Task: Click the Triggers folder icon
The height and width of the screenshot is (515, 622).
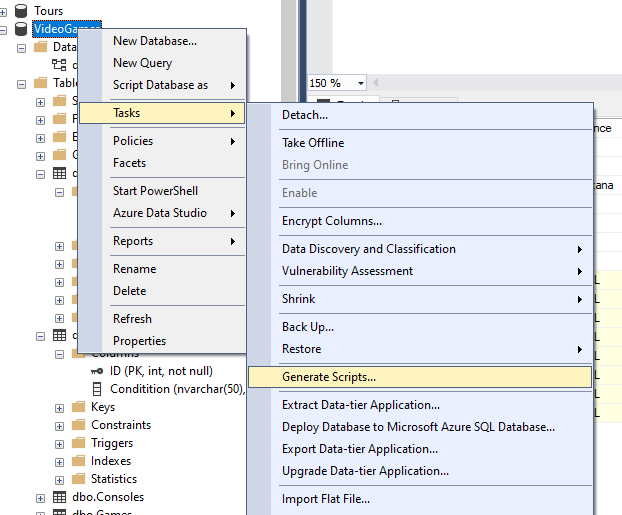Action: [79, 443]
